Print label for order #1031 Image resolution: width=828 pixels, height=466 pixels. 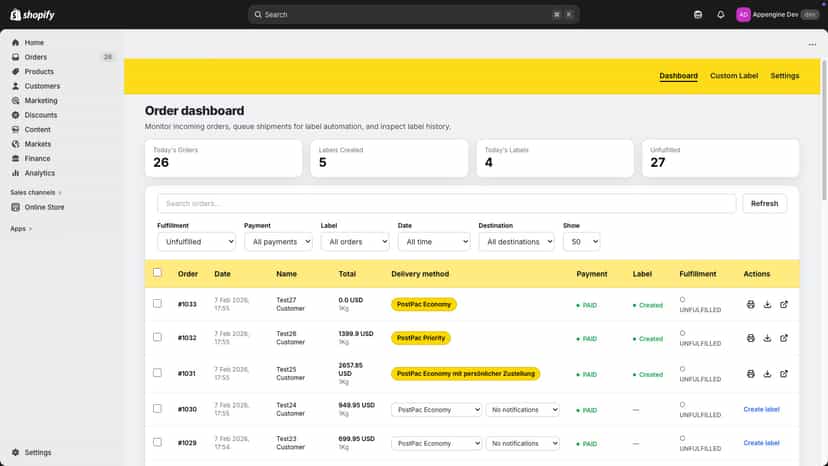(750, 374)
